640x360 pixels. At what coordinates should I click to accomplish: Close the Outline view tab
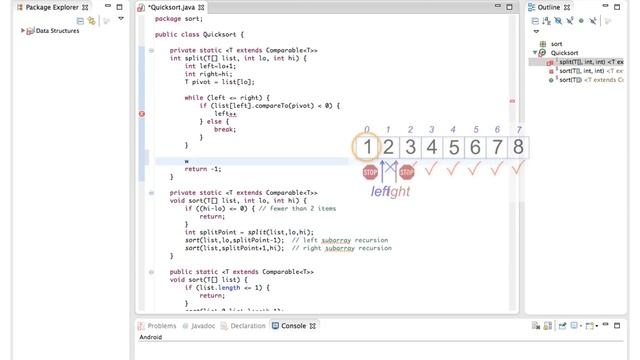(x=567, y=7)
